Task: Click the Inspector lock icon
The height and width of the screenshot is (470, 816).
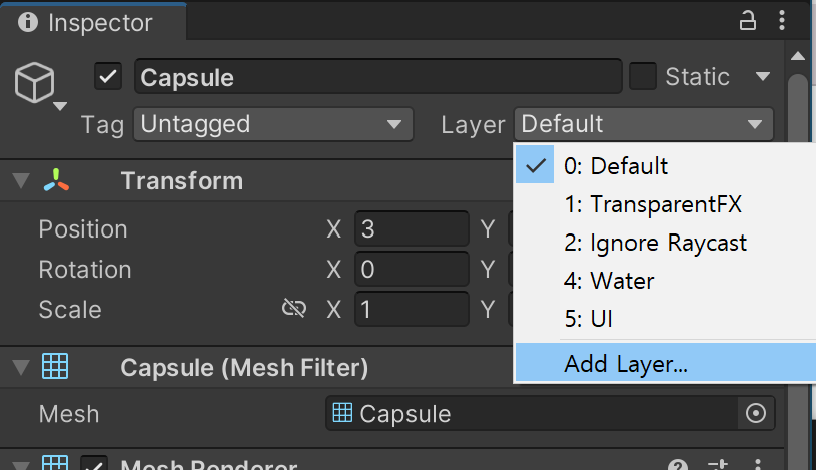Action: pos(748,21)
